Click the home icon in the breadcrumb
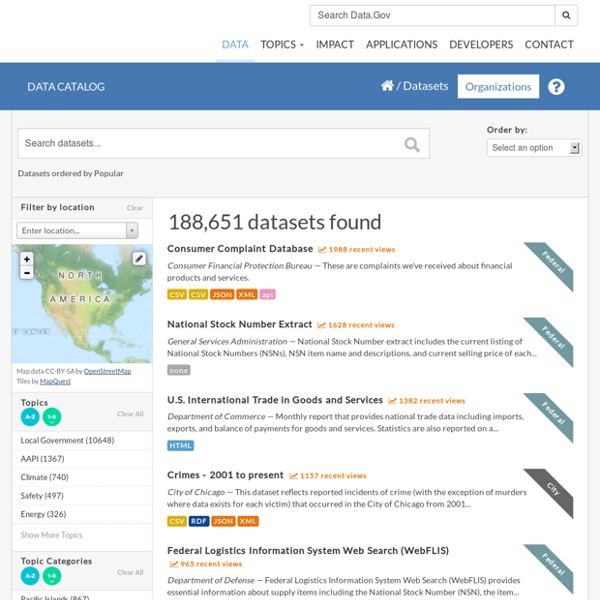This screenshot has height=600, width=600. tap(387, 85)
